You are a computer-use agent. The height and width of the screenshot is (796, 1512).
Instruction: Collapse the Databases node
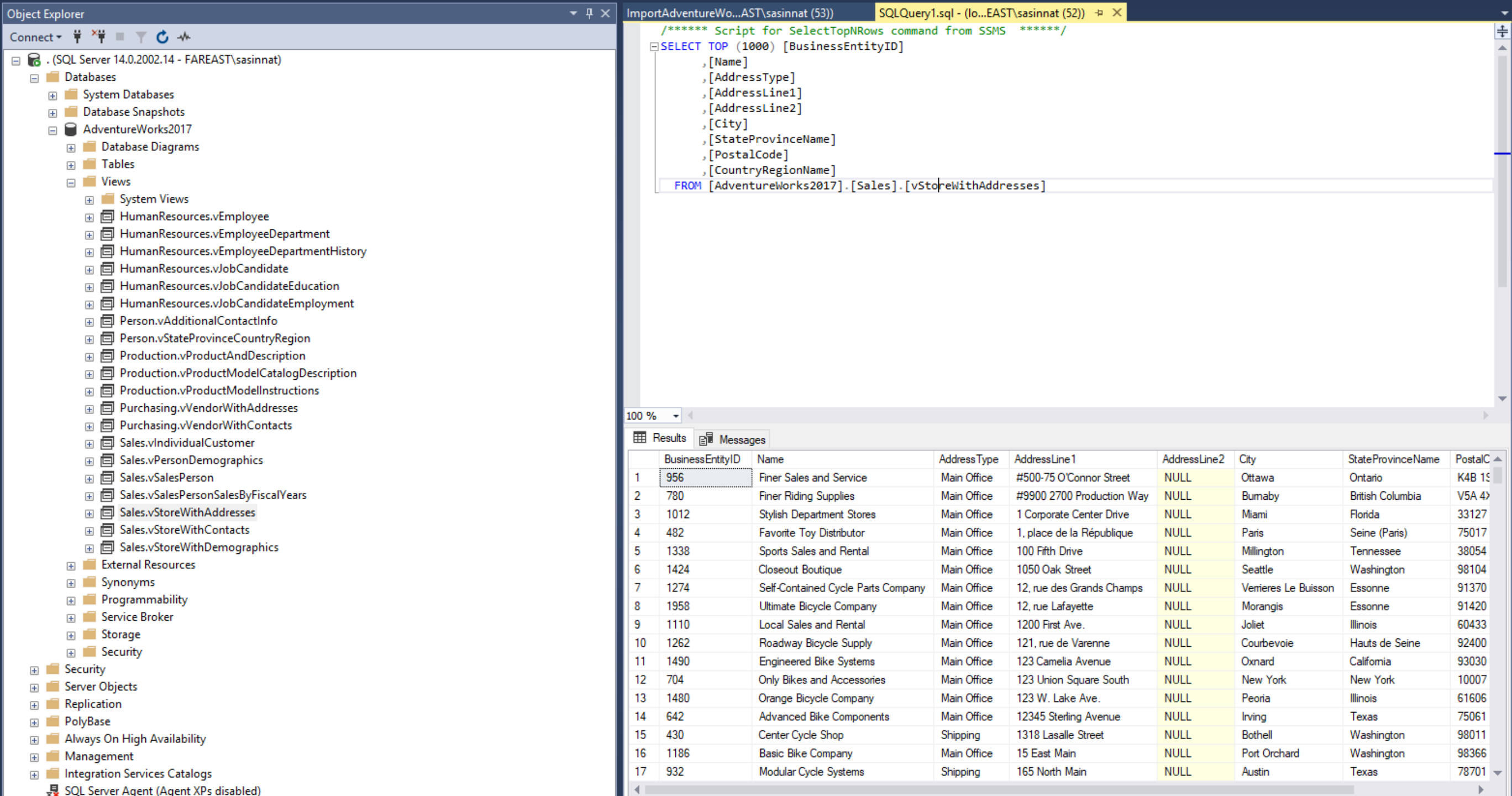(34, 78)
